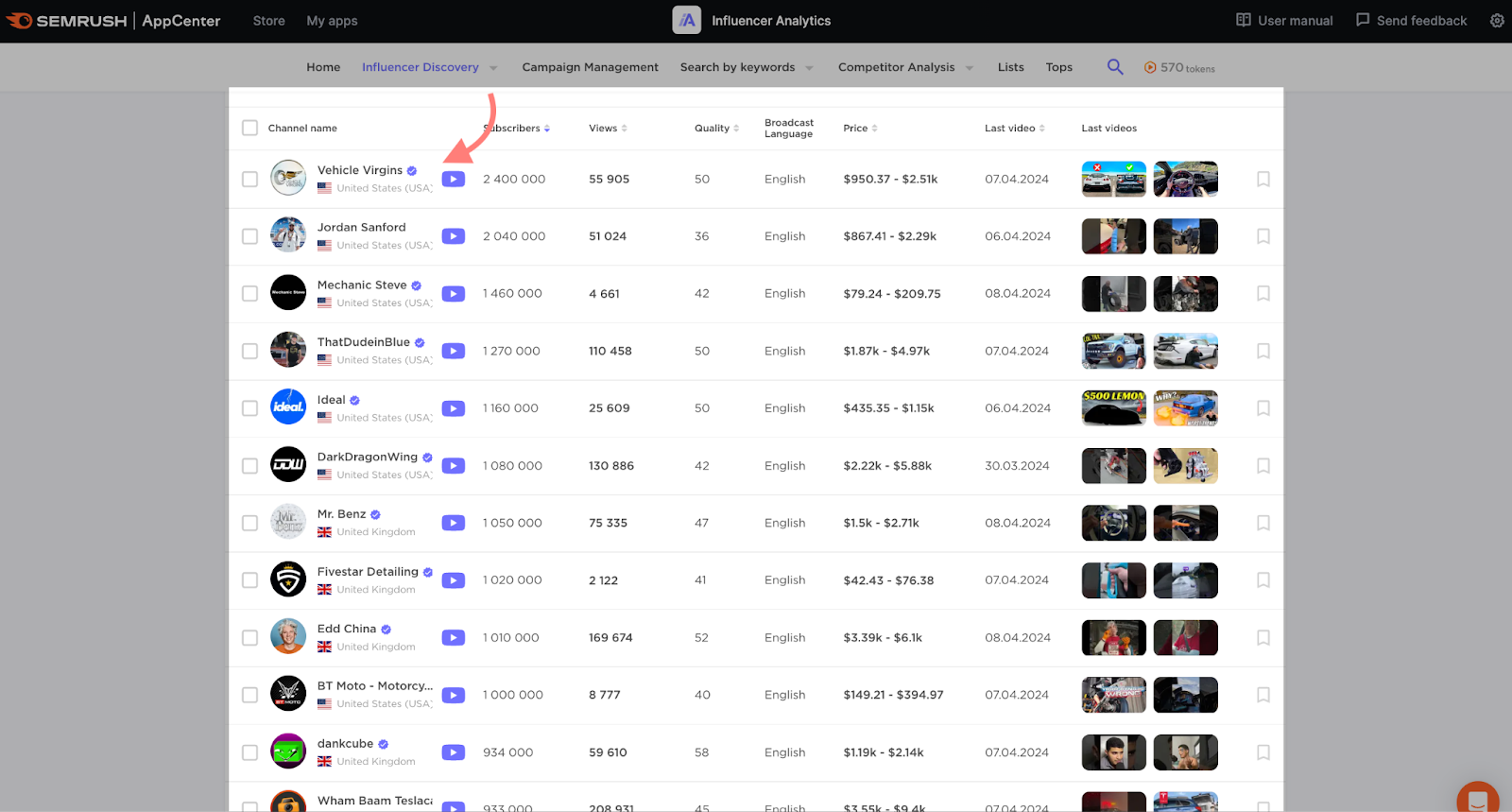The width and height of the screenshot is (1512, 812).
Task: Open Ideal's $500 Lemon video thumbnail
Action: [x=1114, y=408]
